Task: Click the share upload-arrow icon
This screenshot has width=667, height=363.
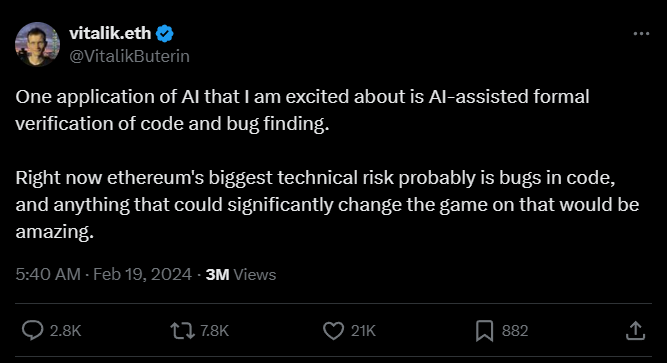Action: point(636,331)
